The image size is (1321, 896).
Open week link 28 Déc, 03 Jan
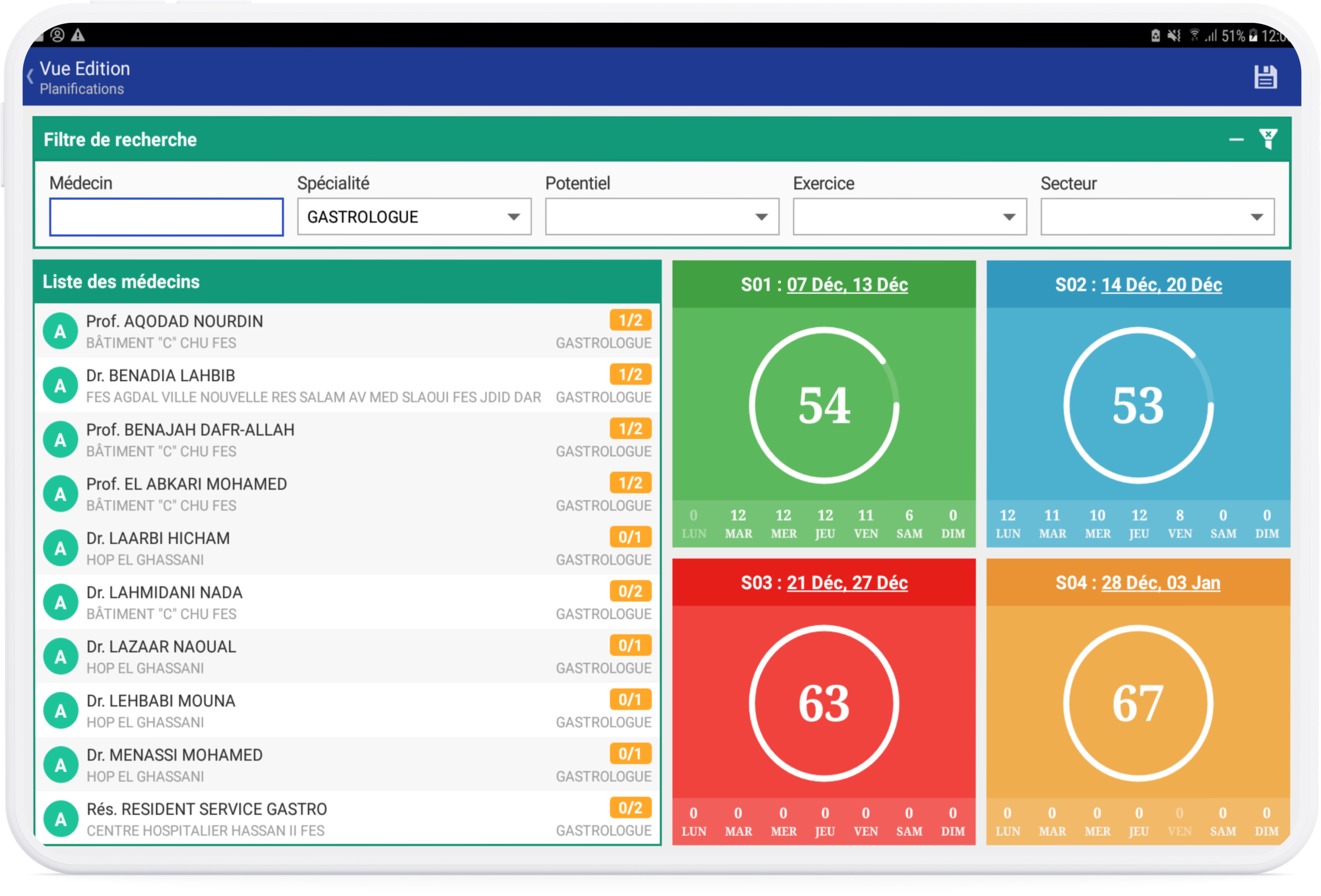coord(1161,582)
